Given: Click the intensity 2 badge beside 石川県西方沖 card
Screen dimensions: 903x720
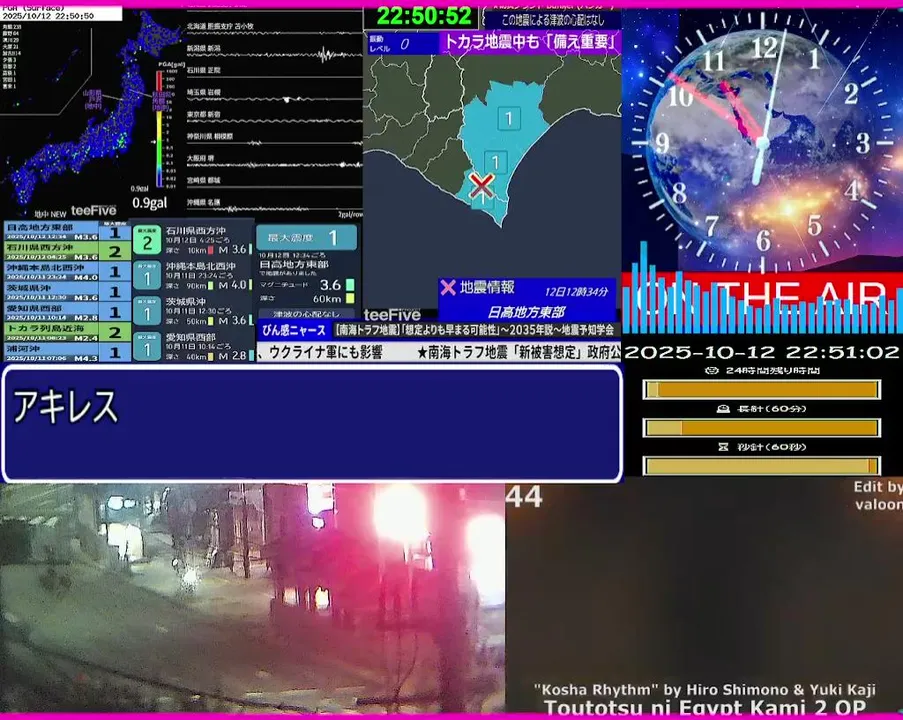Looking at the screenshot, I should (x=147, y=240).
